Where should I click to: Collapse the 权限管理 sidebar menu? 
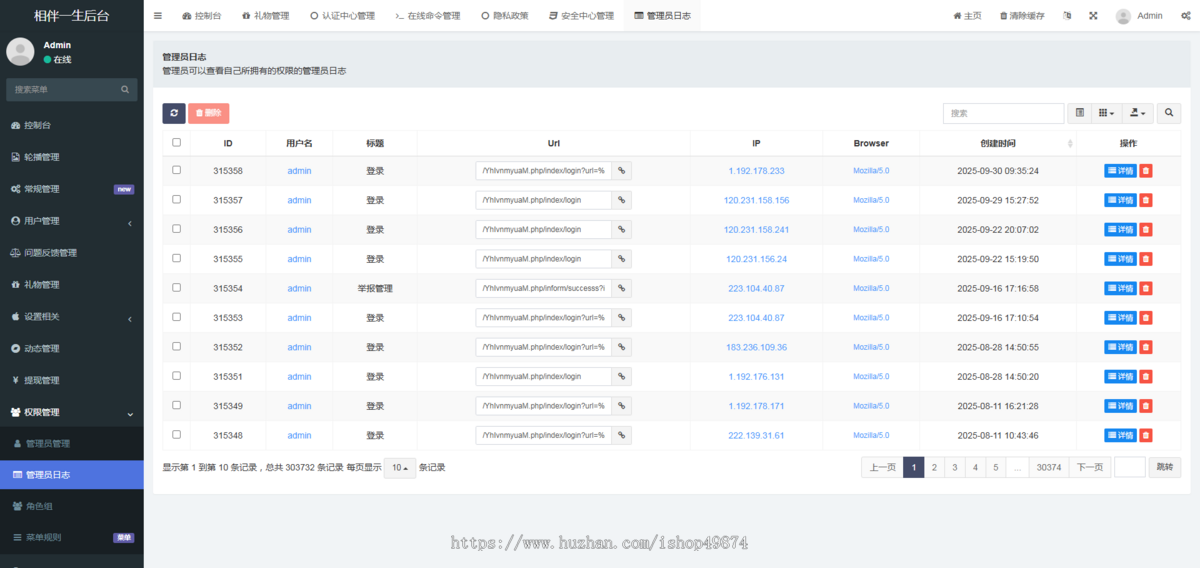tap(72, 412)
